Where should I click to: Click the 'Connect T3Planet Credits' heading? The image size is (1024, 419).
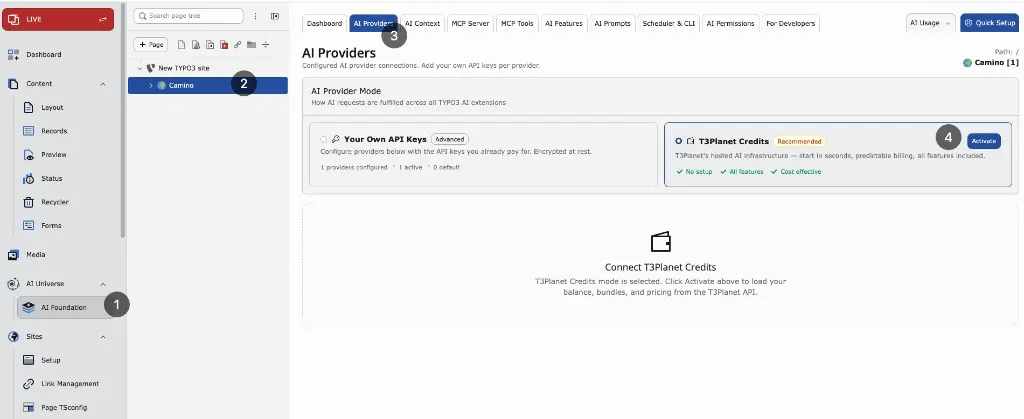660,267
